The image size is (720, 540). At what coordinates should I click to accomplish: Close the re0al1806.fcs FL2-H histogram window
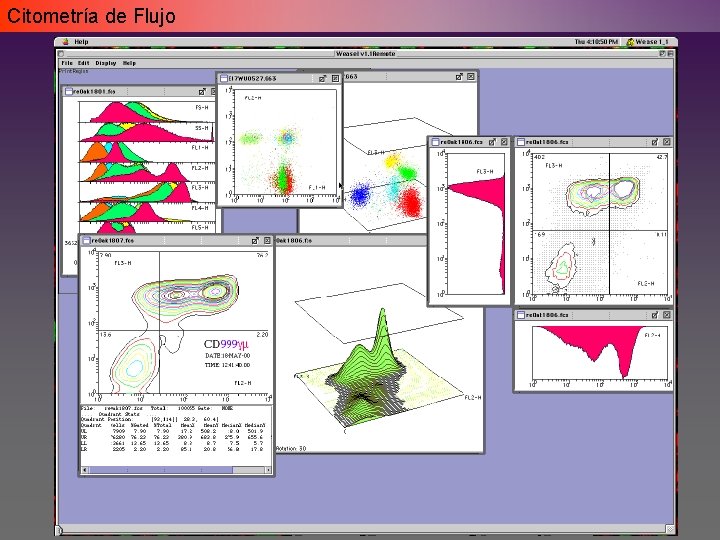point(667,315)
